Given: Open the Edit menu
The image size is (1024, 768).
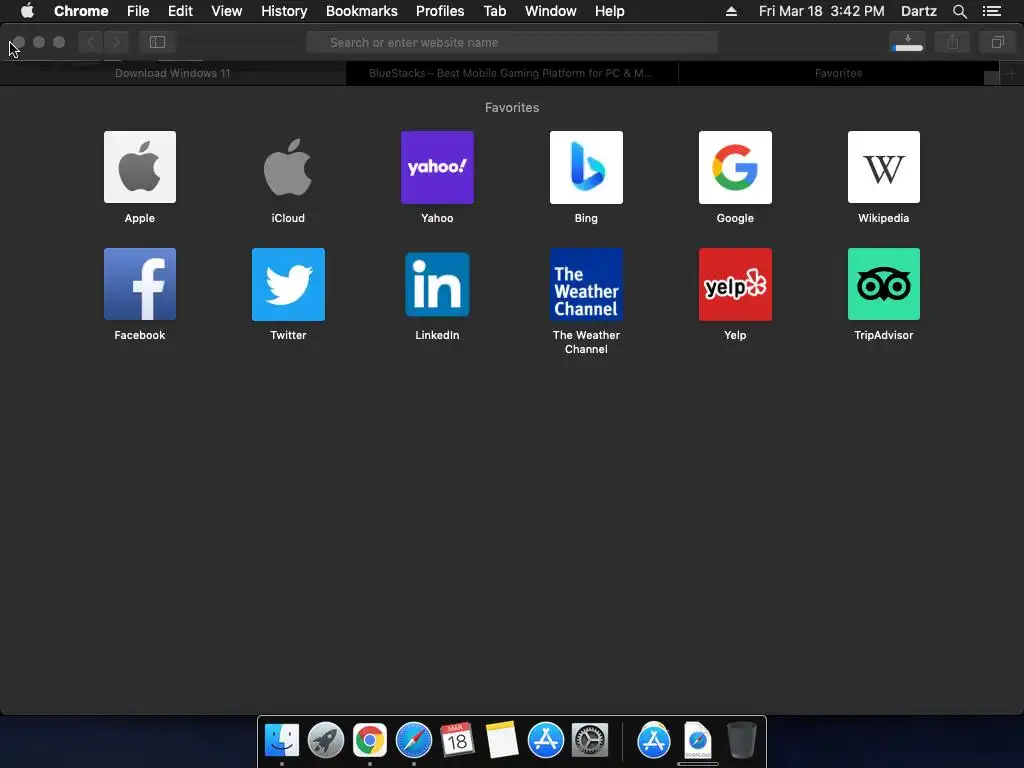Looking at the screenshot, I should click(180, 11).
